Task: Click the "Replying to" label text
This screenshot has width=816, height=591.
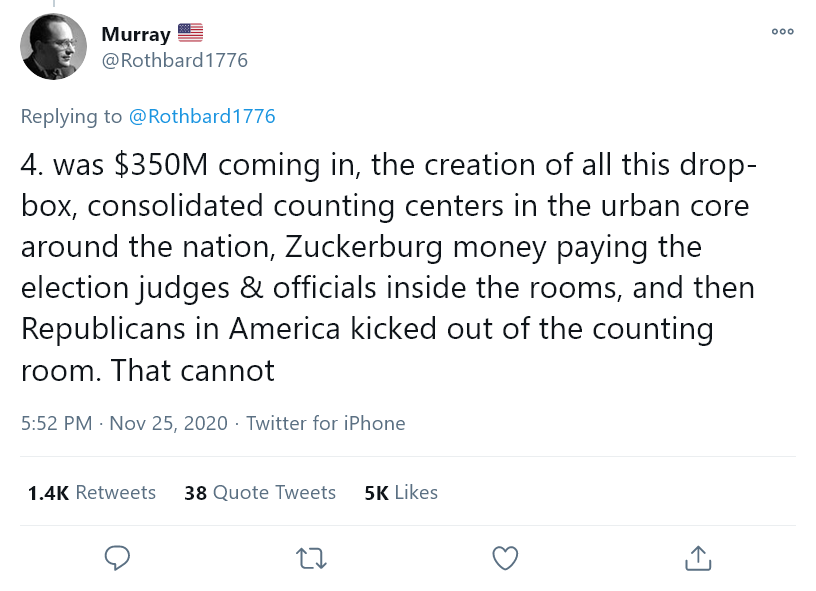Action: [71, 116]
